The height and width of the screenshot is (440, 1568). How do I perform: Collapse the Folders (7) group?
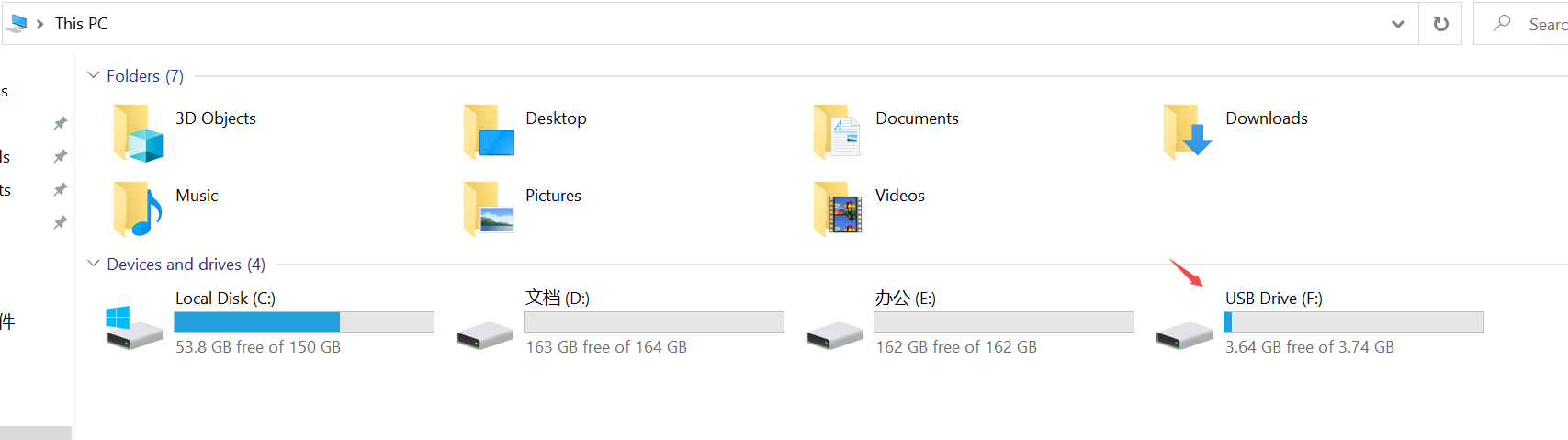pyautogui.click(x=93, y=75)
